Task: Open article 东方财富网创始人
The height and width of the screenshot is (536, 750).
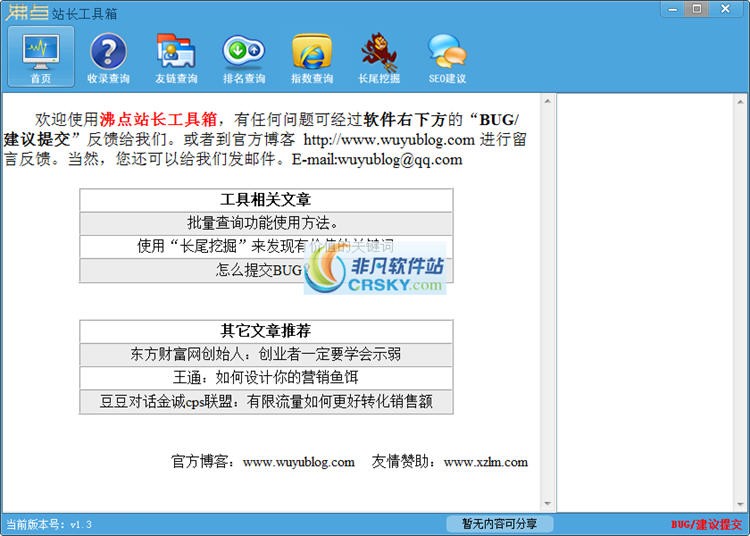Action: coord(266,354)
